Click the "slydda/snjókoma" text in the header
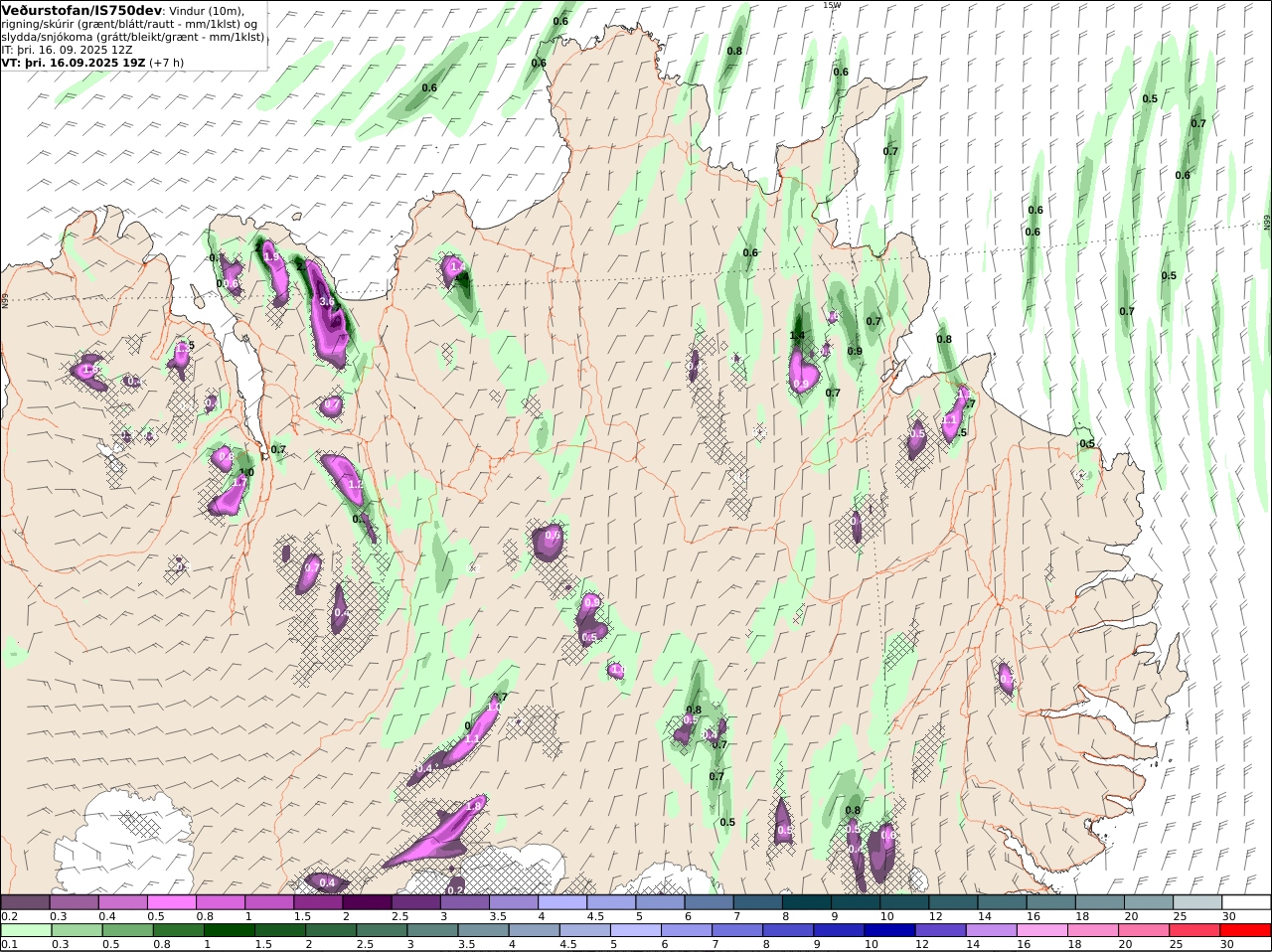1272x952 pixels. coord(47,37)
